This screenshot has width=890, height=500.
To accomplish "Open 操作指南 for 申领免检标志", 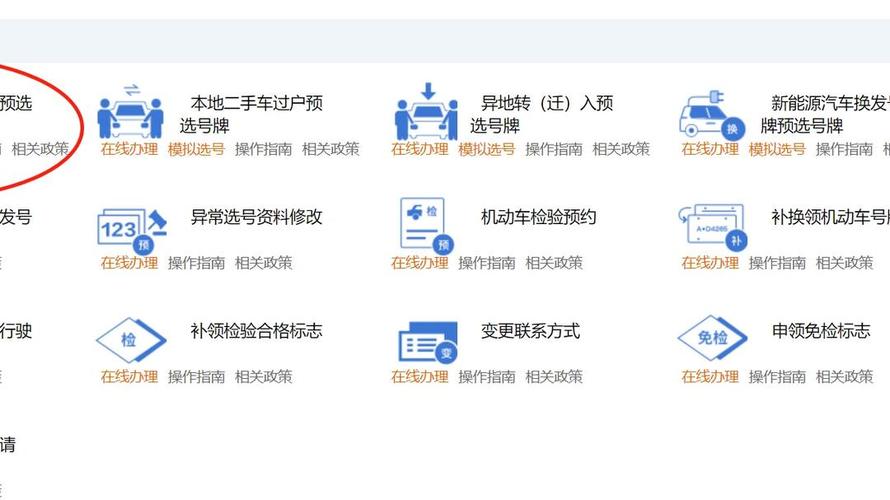I will [x=777, y=376].
